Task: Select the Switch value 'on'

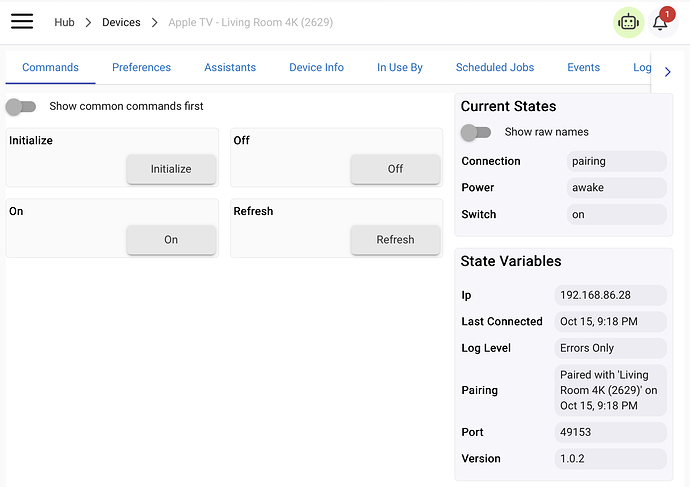Action: [x=617, y=215]
